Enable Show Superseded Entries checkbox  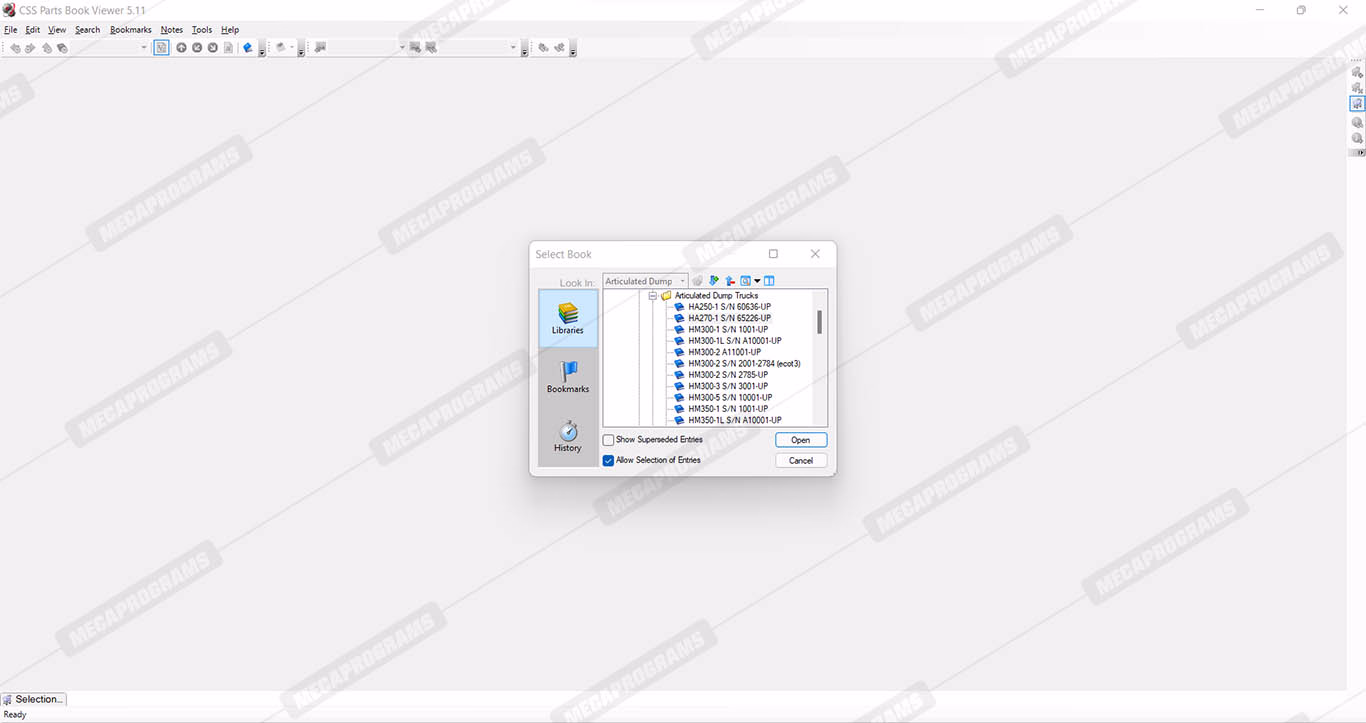pos(608,440)
